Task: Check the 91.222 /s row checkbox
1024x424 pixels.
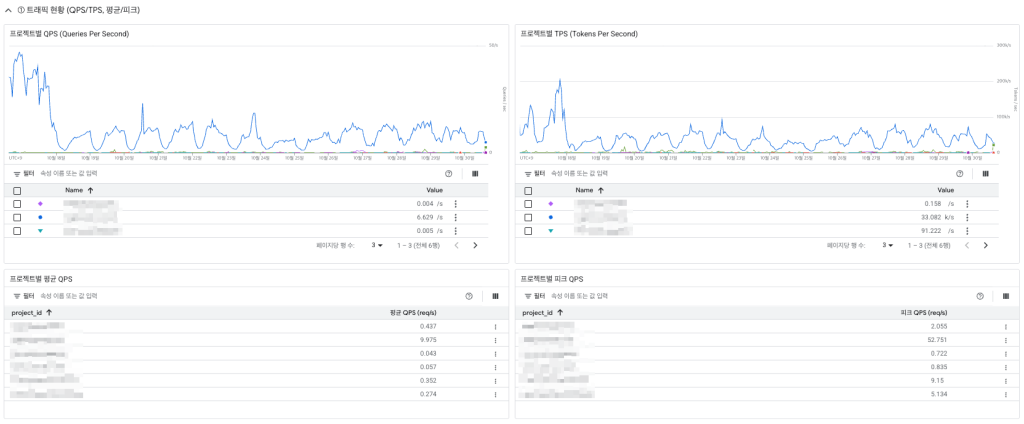Action: 528,231
